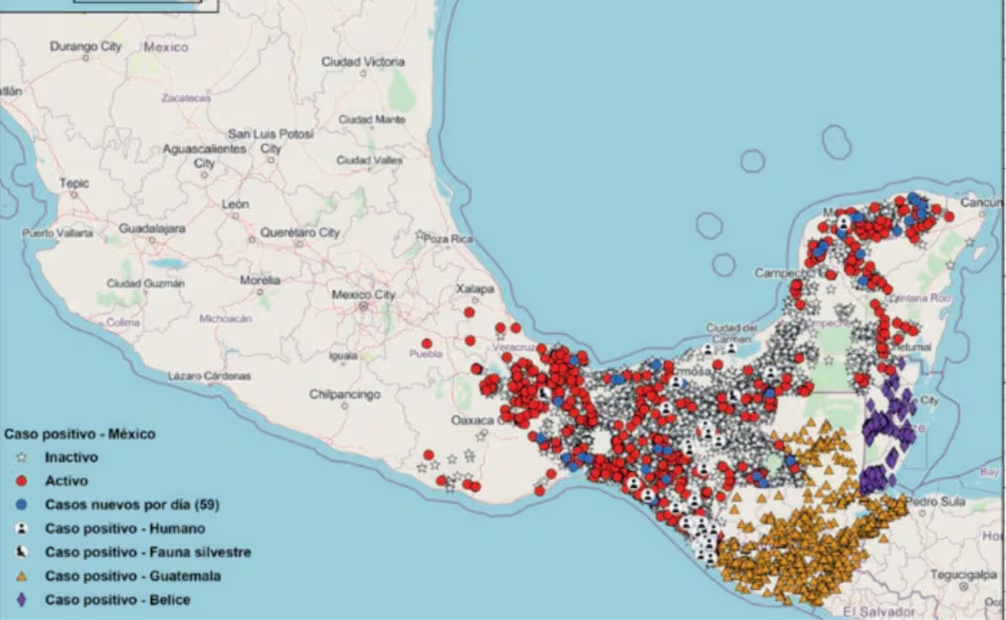Viewport: 1006px width, 620px height.
Task: Select the red Activo legend marker
Action: pyautogui.click(x=22, y=481)
